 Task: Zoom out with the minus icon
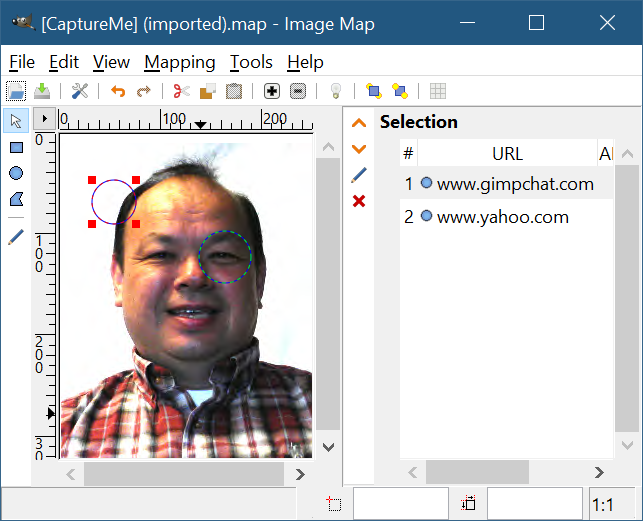pyautogui.click(x=298, y=91)
